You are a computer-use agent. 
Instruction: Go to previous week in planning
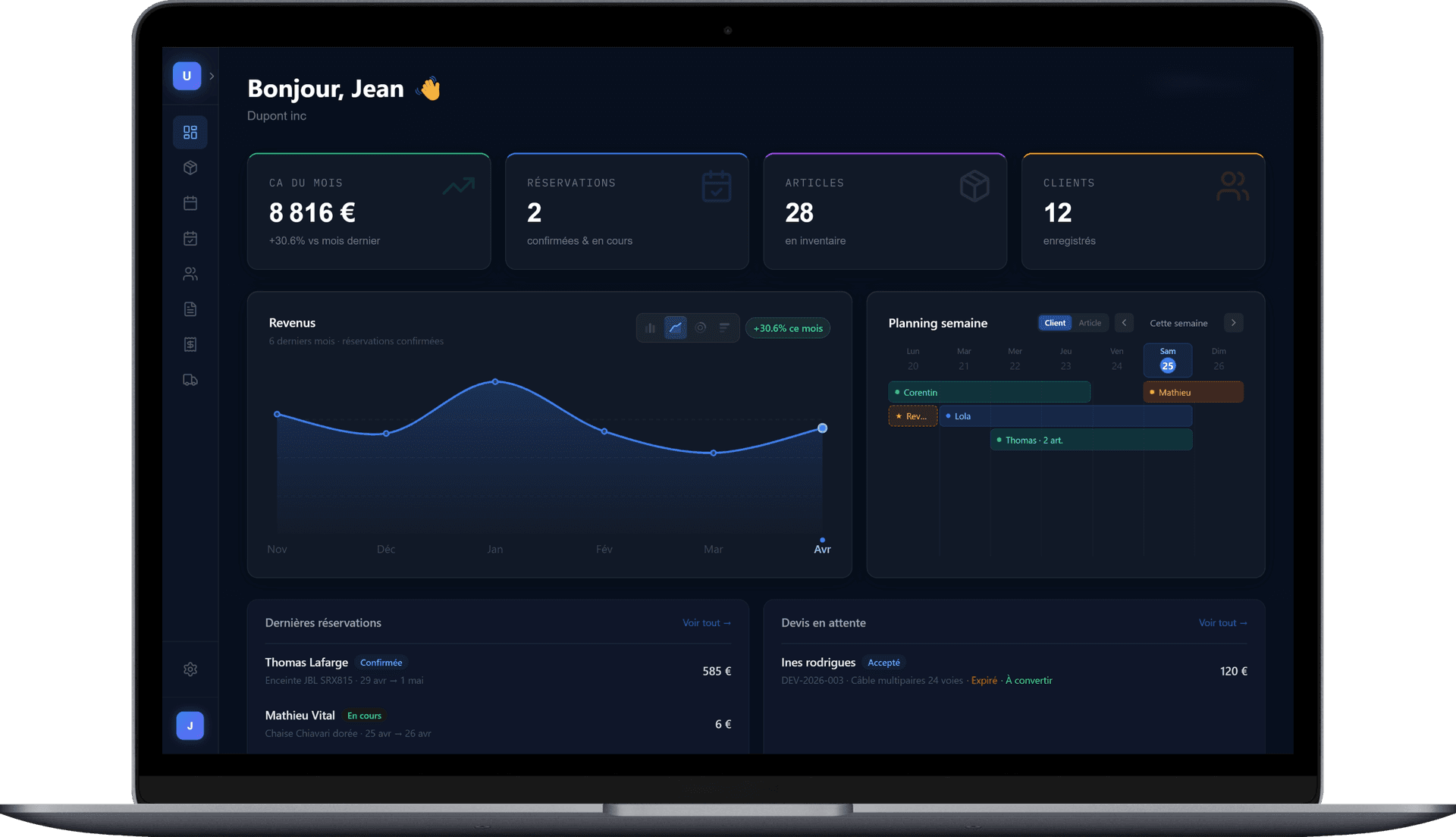tap(1124, 323)
